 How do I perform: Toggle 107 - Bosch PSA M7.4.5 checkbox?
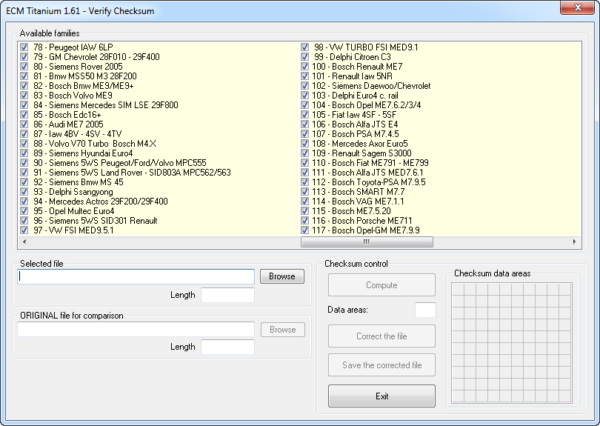pos(305,134)
